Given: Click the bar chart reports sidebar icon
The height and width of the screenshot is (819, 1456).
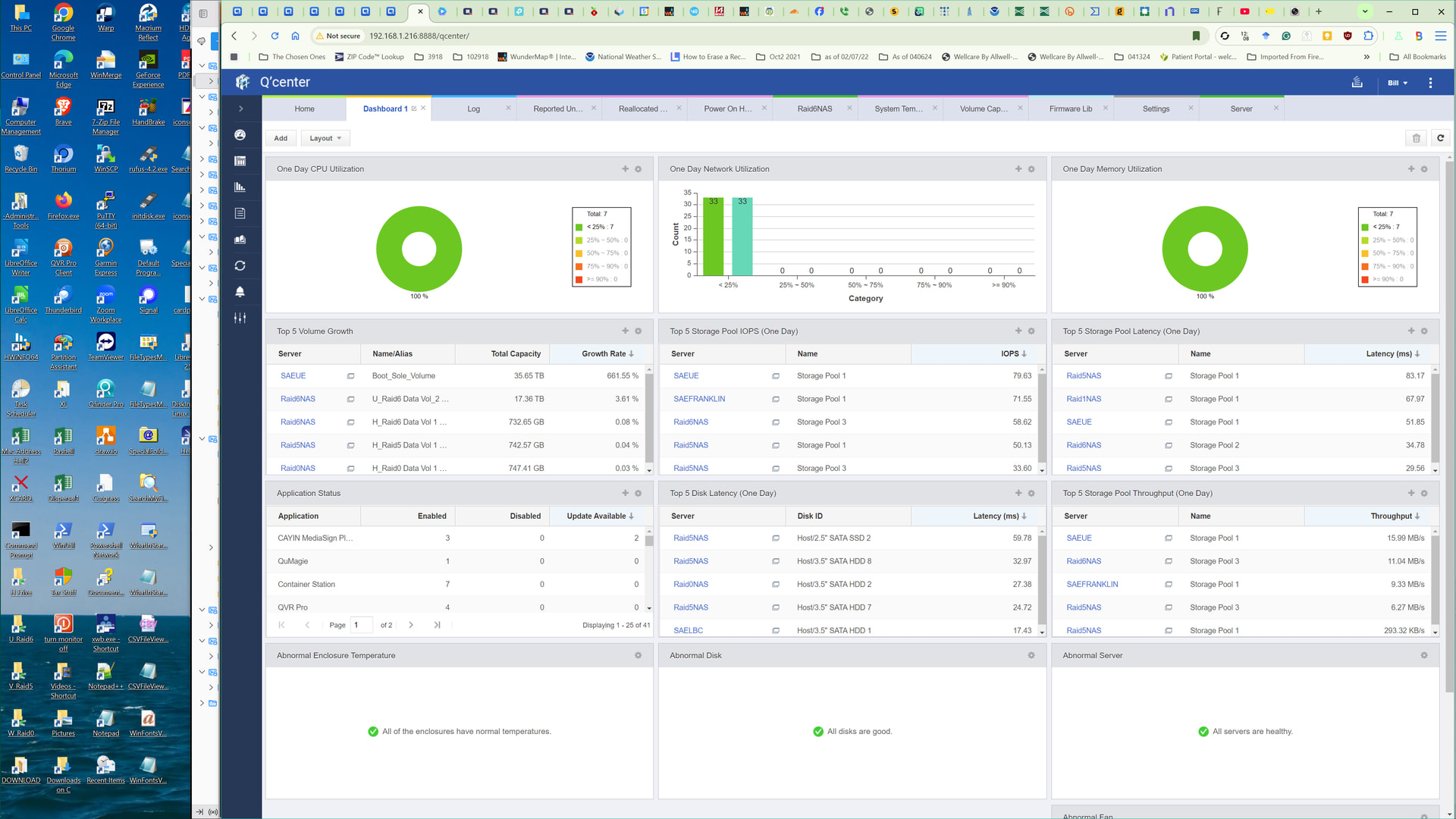Looking at the screenshot, I should [240, 187].
